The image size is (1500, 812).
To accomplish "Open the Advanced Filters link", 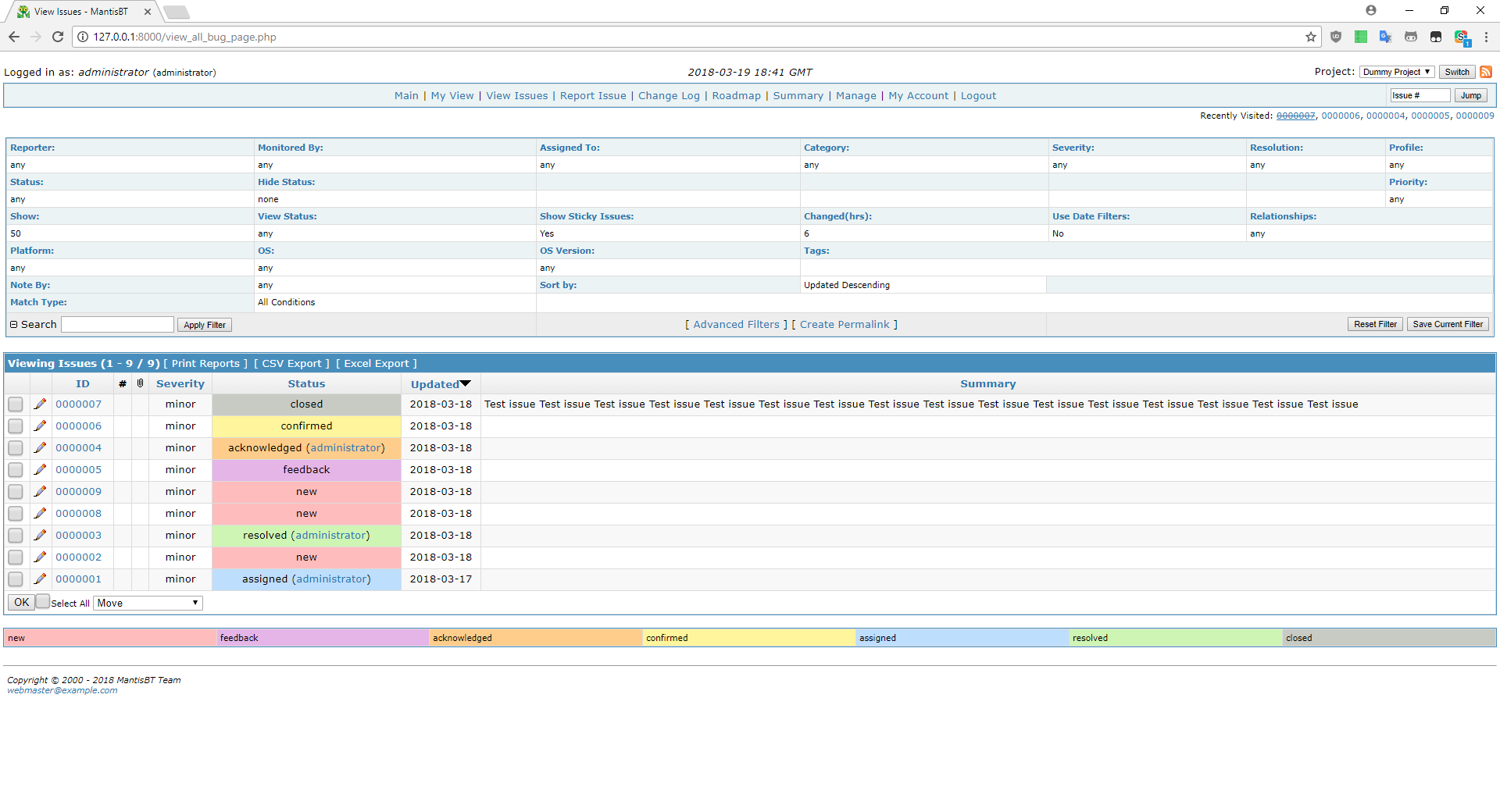I will [736, 325].
